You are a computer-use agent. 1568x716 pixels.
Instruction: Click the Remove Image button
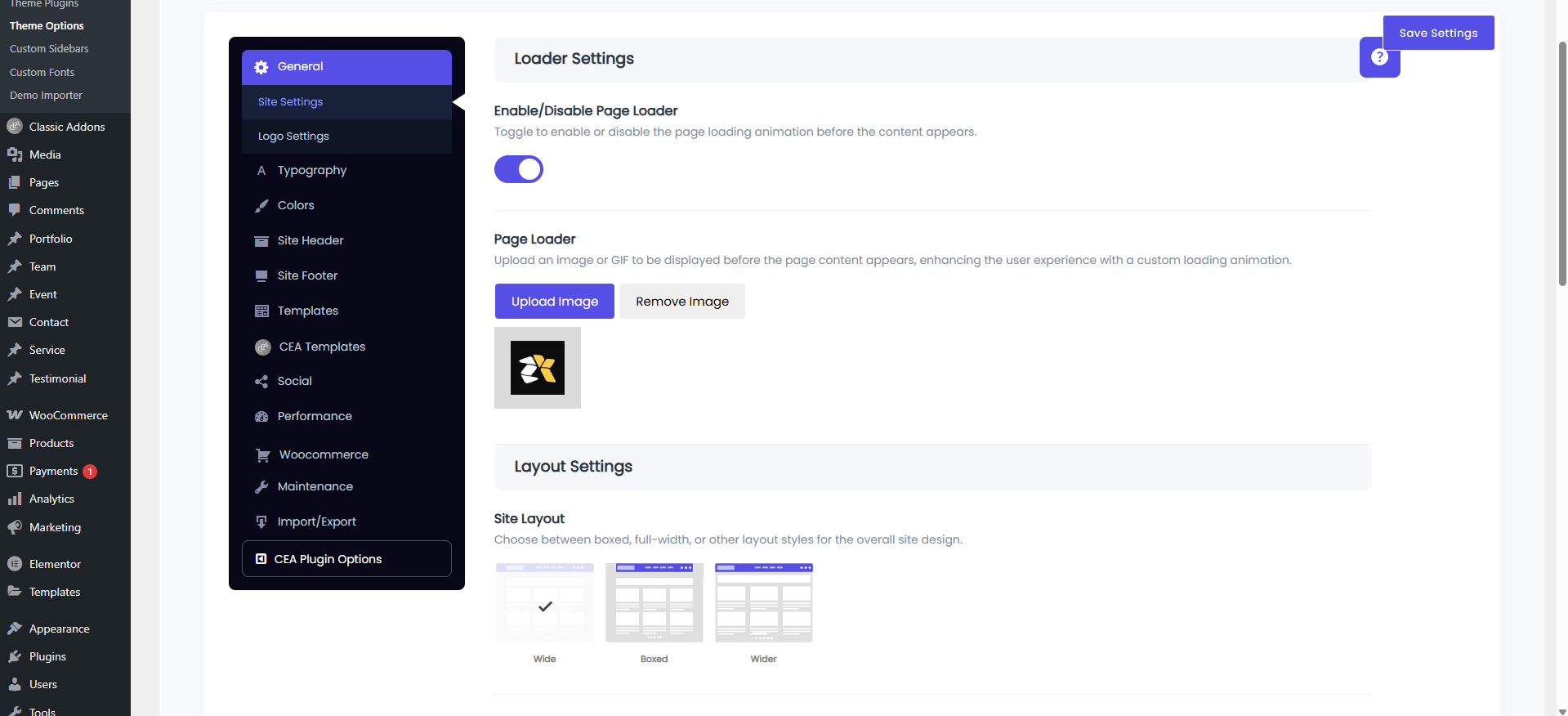tap(681, 302)
